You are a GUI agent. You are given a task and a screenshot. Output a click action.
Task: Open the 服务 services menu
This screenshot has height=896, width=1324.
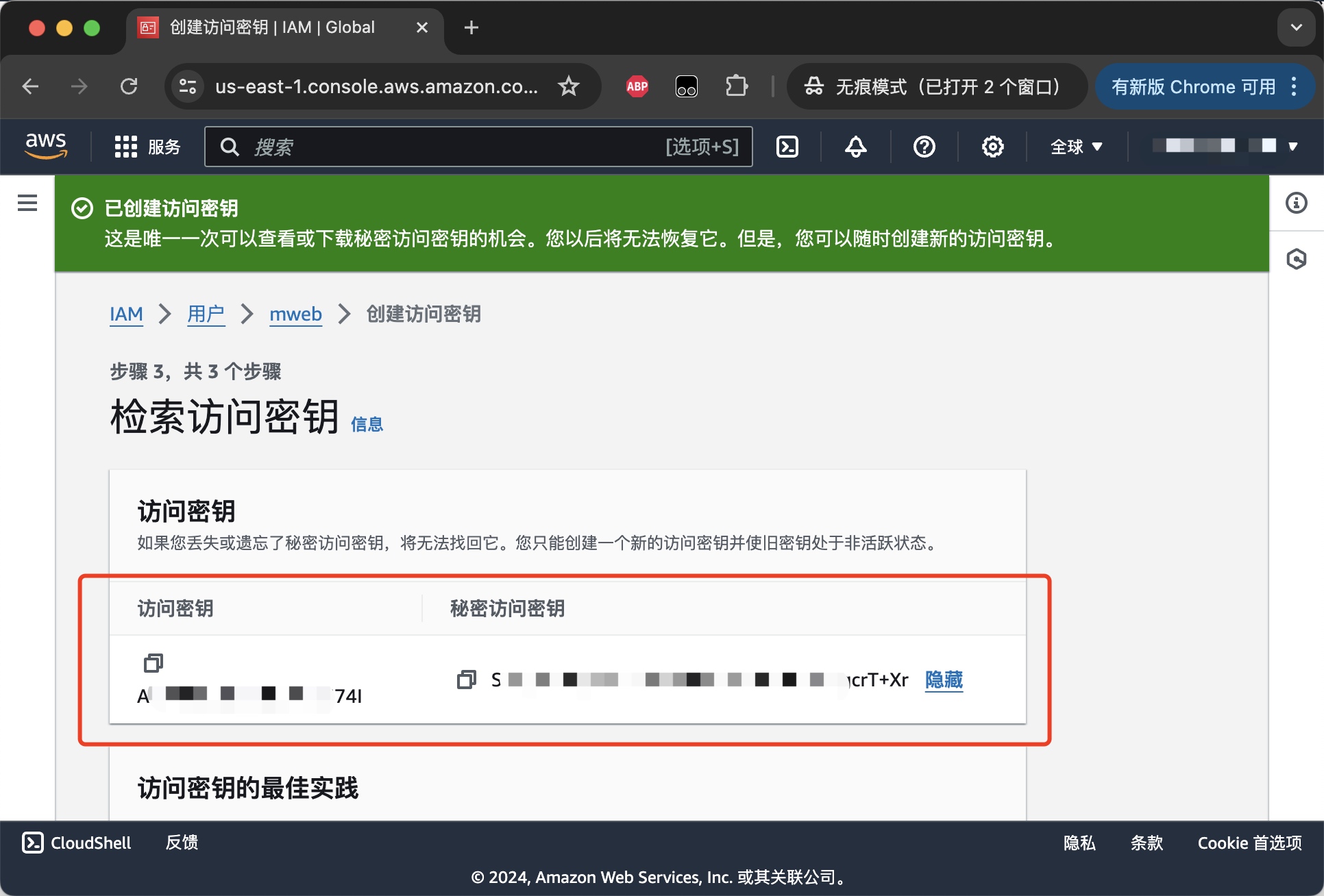(x=147, y=147)
